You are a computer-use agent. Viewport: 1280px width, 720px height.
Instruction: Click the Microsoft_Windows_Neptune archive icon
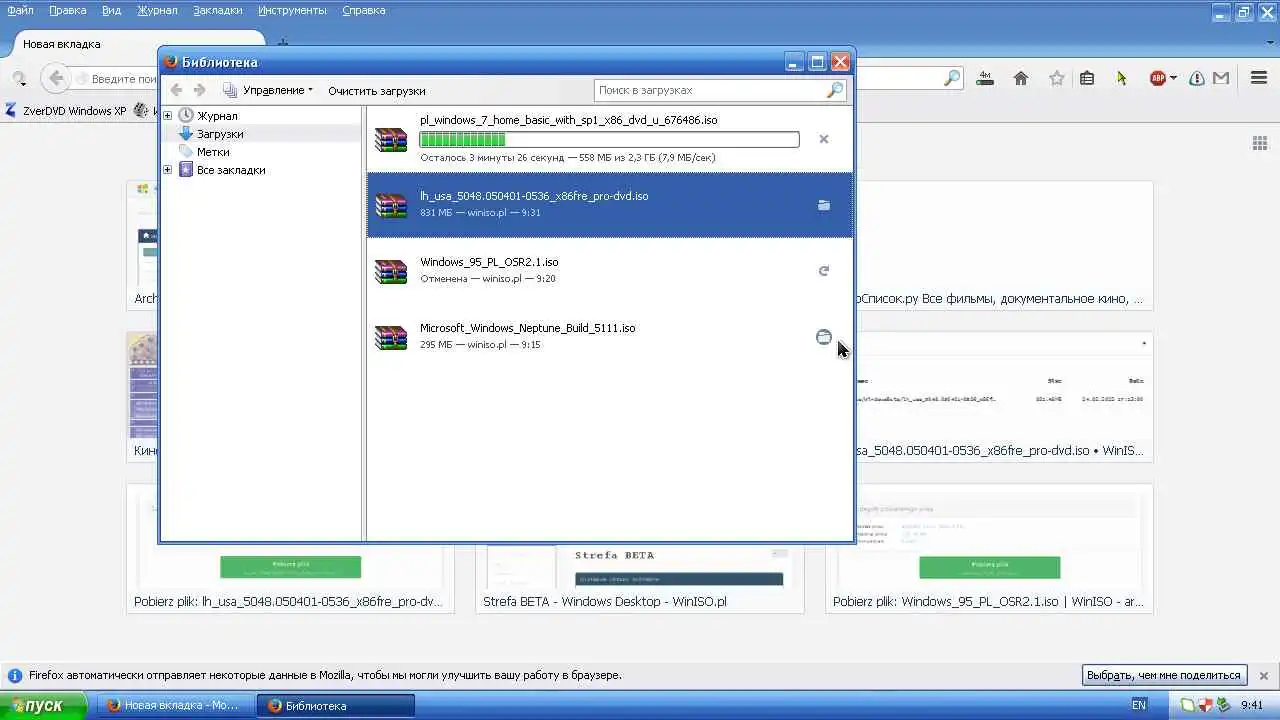[x=391, y=337]
